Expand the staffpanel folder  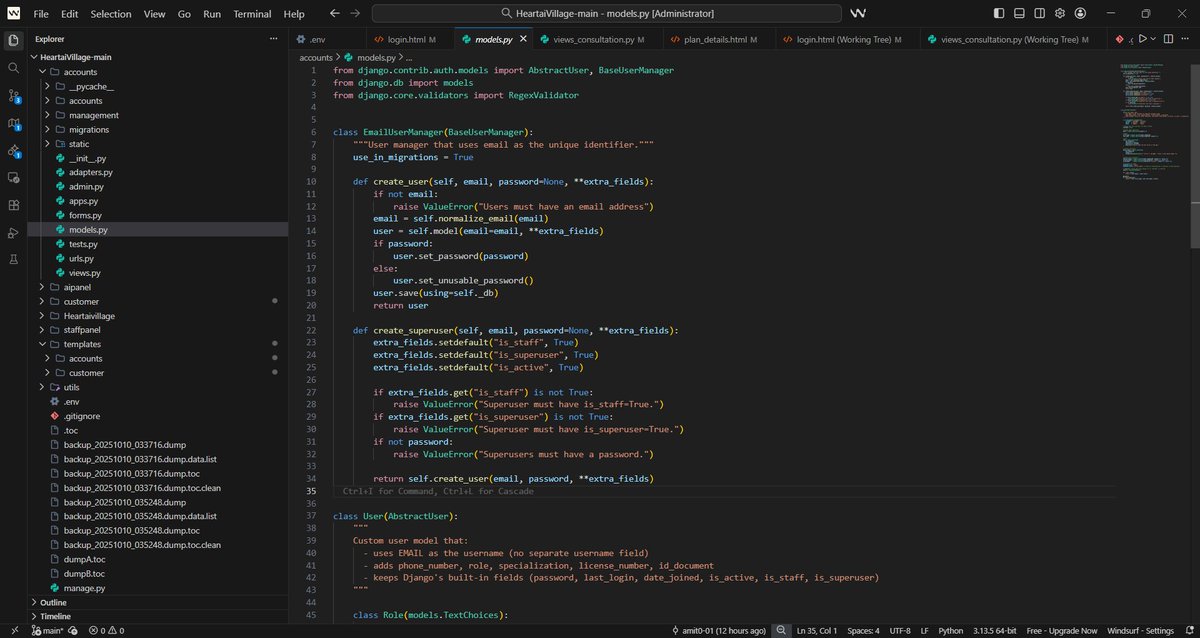click(x=159, y=330)
